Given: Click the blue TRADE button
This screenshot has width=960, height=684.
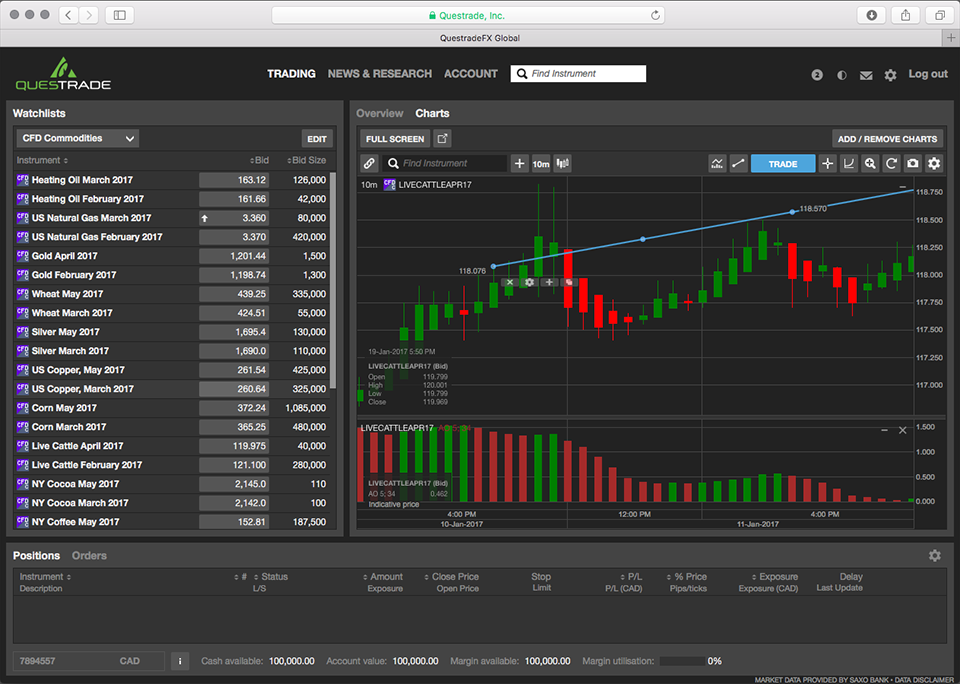Looking at the screenshot, I should [783, 163].
